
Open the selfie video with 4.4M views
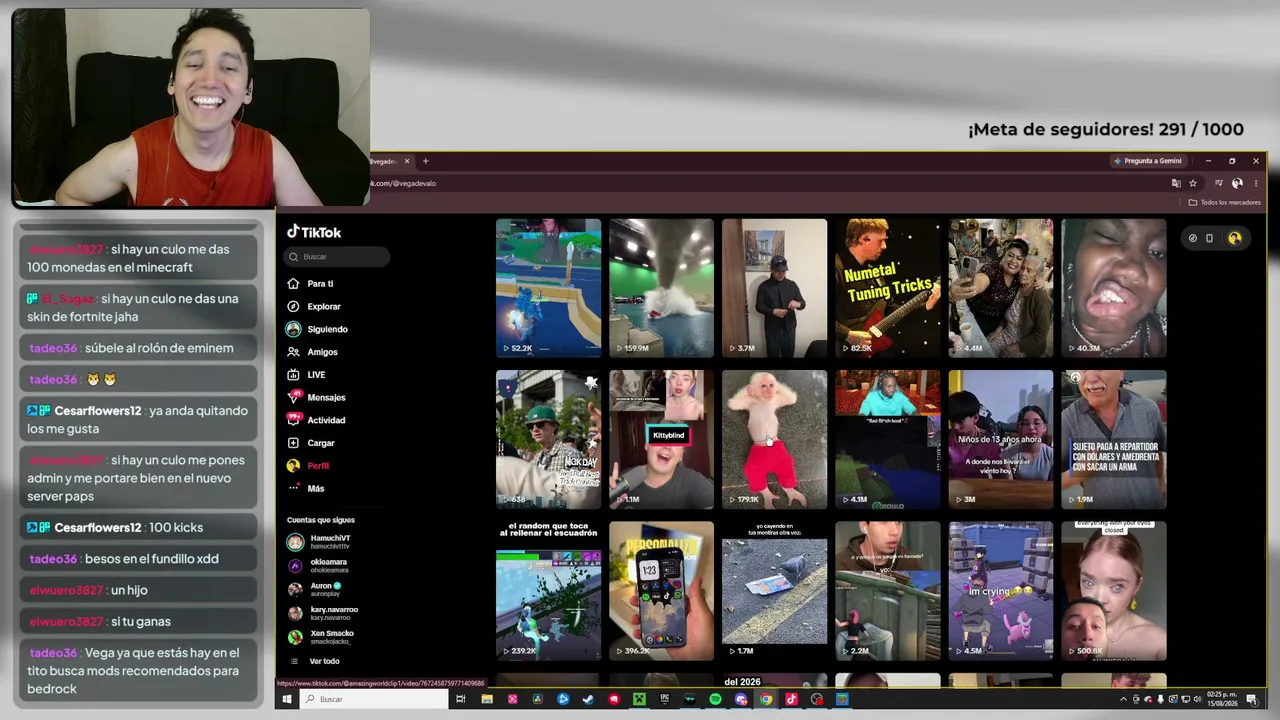1001,288
